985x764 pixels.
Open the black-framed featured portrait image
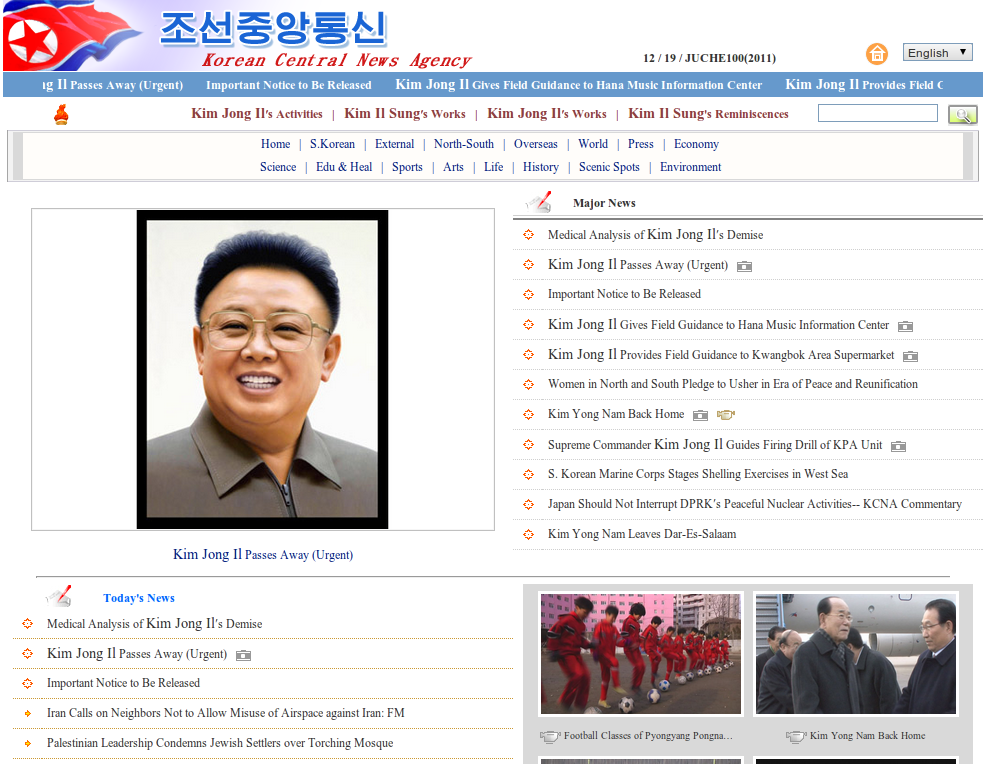pyautogui.click(x=262, y=369)
